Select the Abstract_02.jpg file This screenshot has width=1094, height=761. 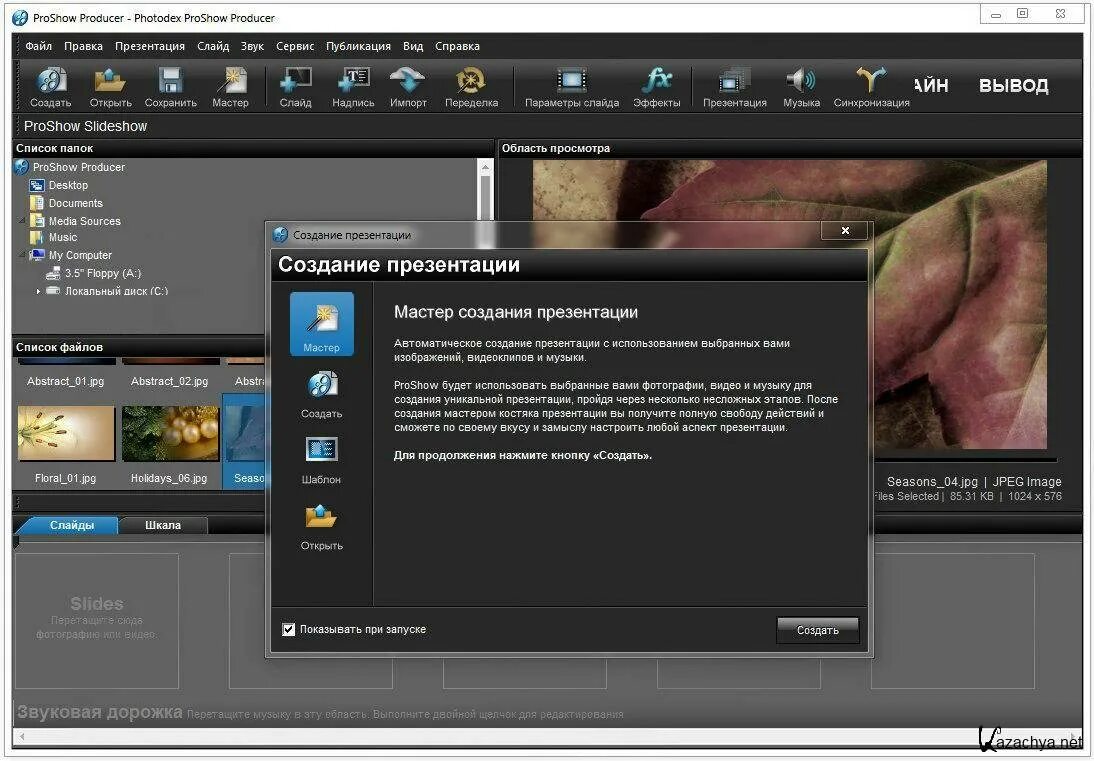pyautogui.click(x=170, y=382)
